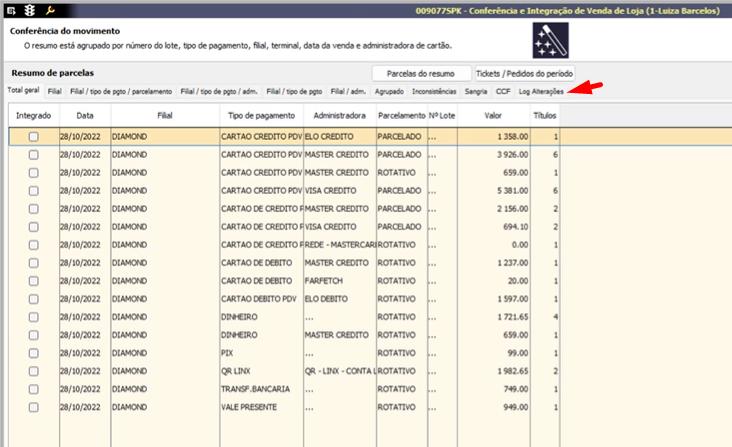Select Integrado checkbox for QR LINX row
732x447 pixels.
click(34, 371)
